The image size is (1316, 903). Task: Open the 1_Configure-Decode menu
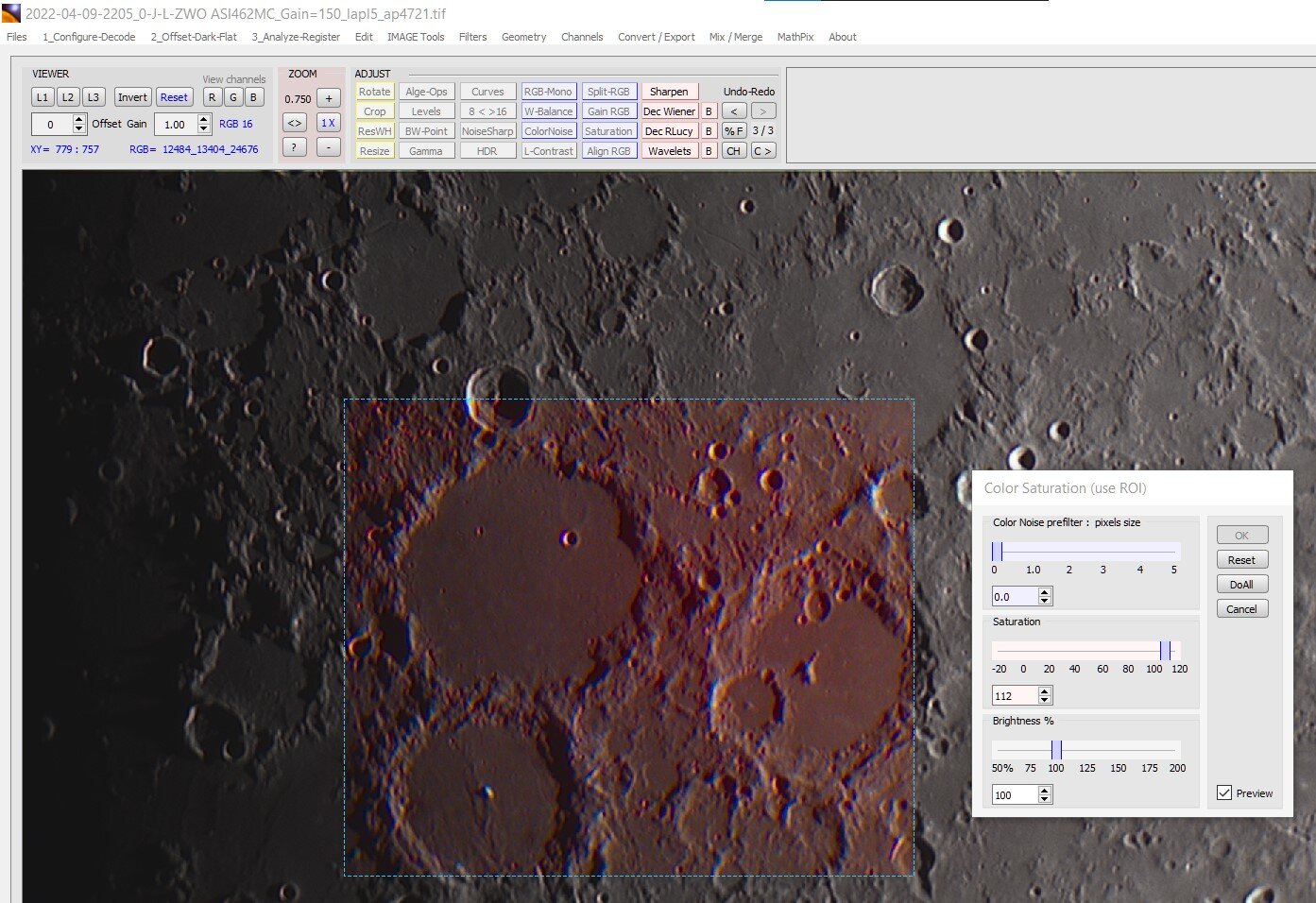pyautogui.click(x=89, y=37)
